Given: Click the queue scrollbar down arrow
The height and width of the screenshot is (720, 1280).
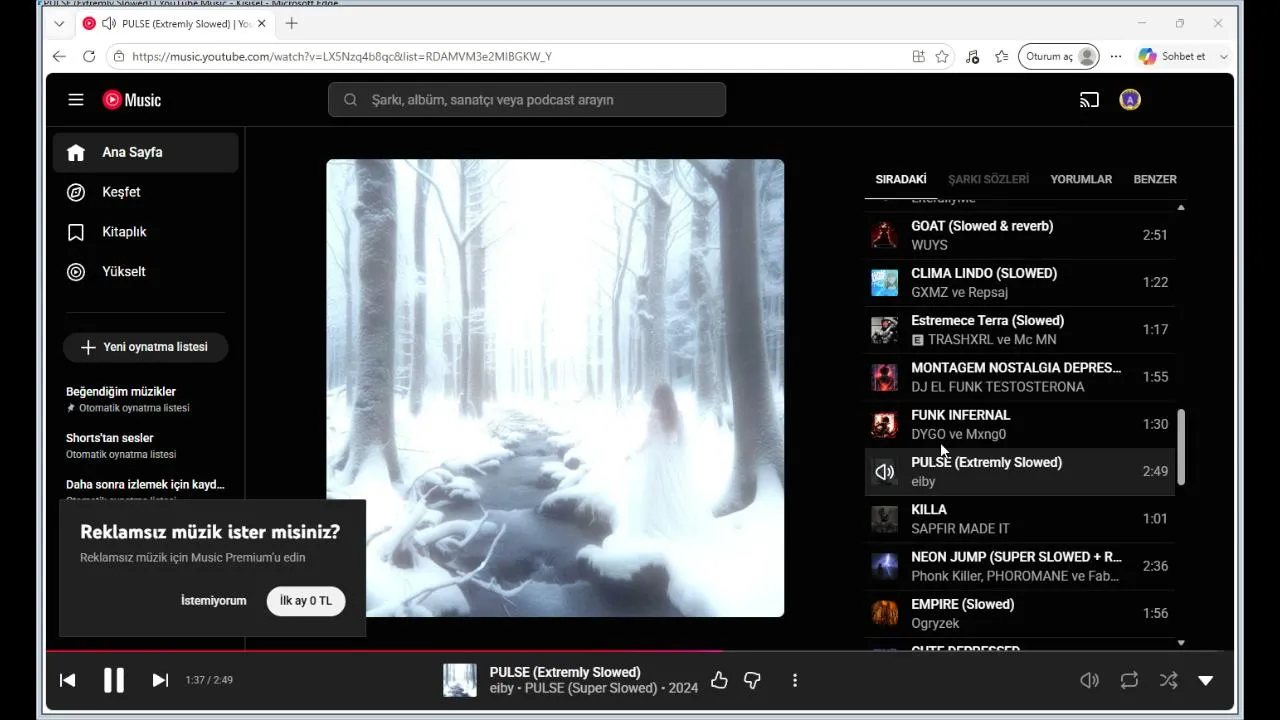Looking at the screenshot, I should pyautogui.click(x=1181, y=643).
